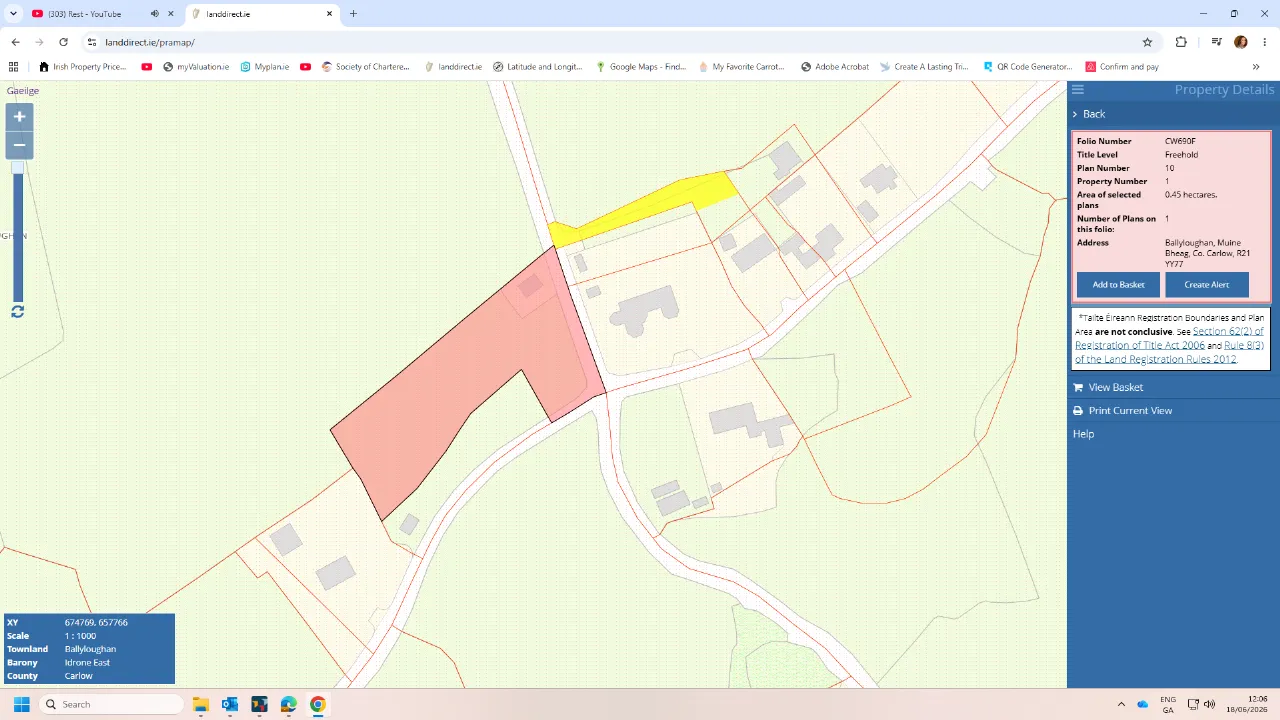Go back in browser history
The image size is (1280, 720).
point(15,42)
